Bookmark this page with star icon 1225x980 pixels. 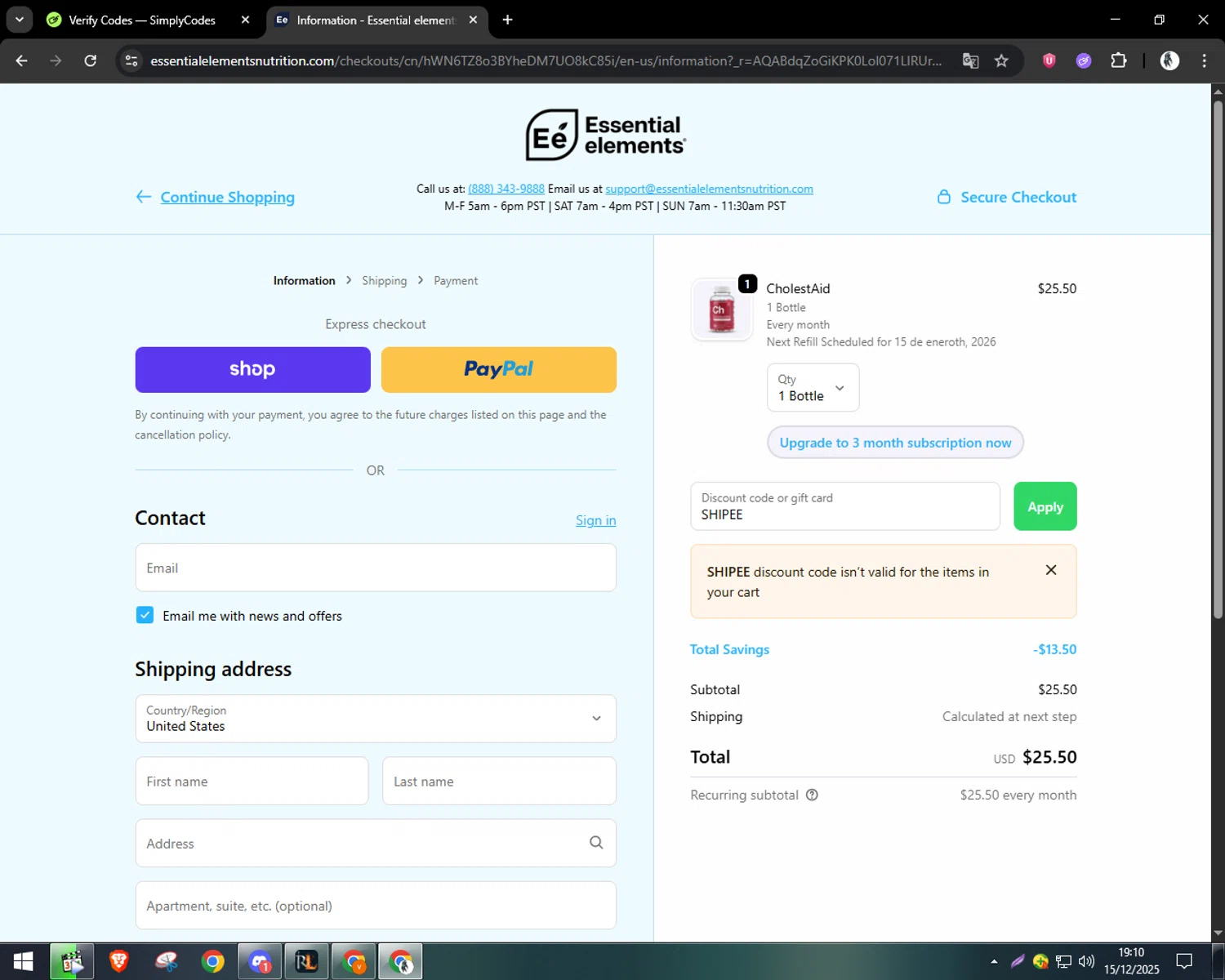tap(1001, 60)
